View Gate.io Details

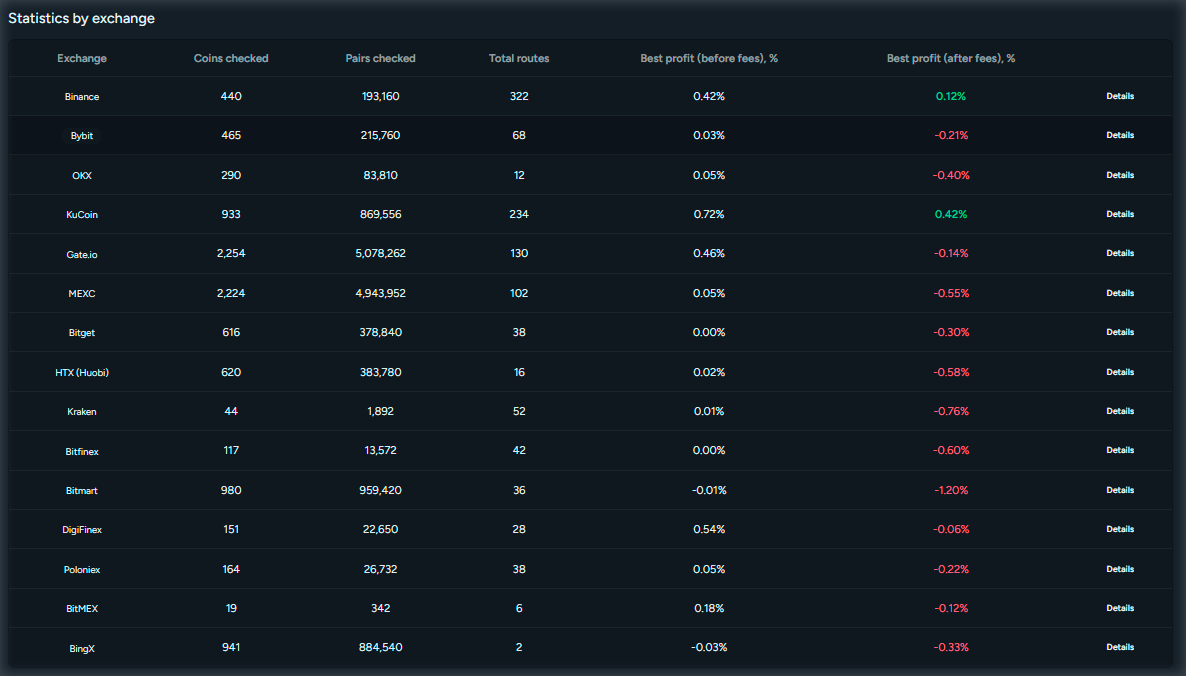1120,253
